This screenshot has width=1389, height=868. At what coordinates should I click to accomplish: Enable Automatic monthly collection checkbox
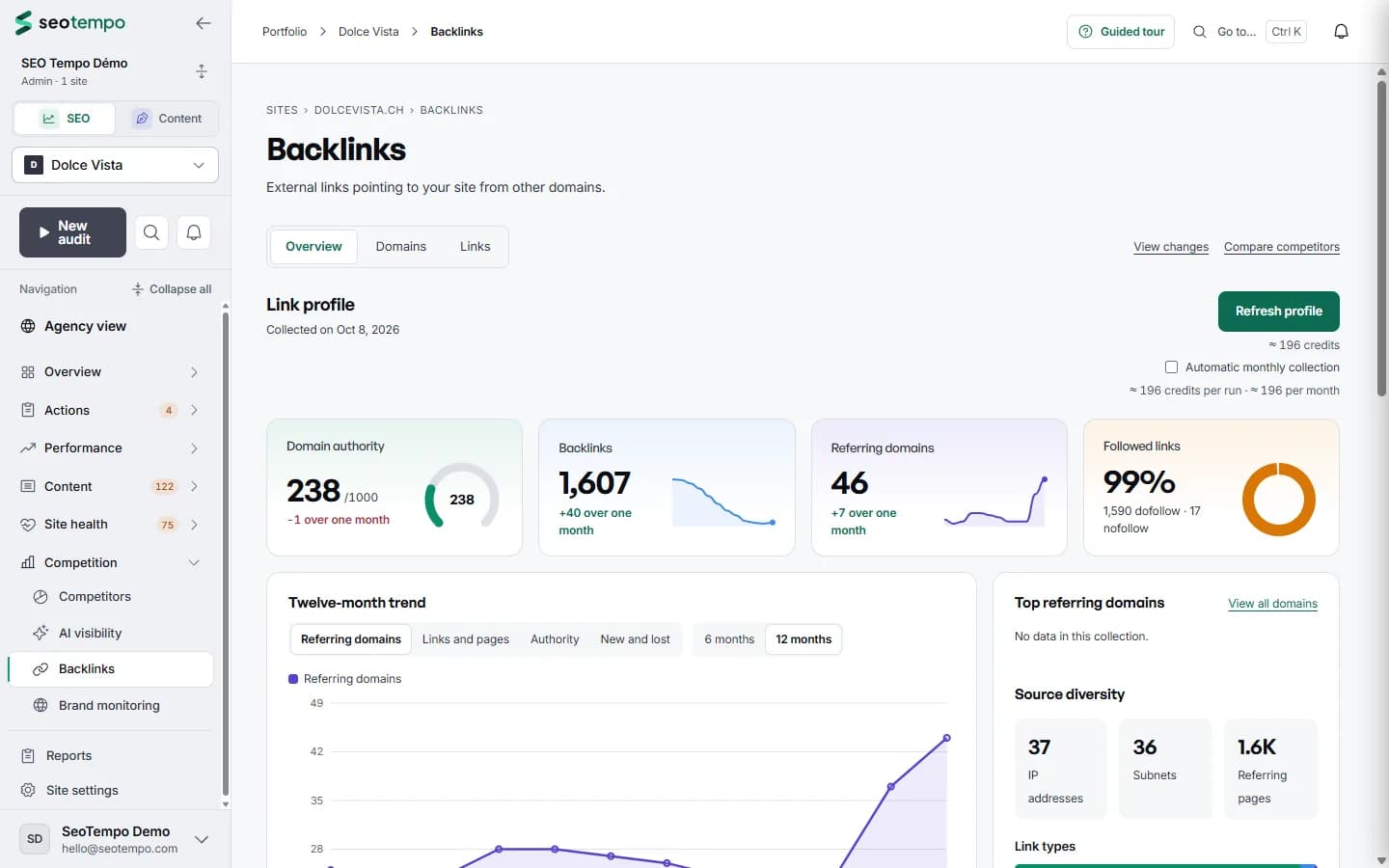pos(1171,367)
